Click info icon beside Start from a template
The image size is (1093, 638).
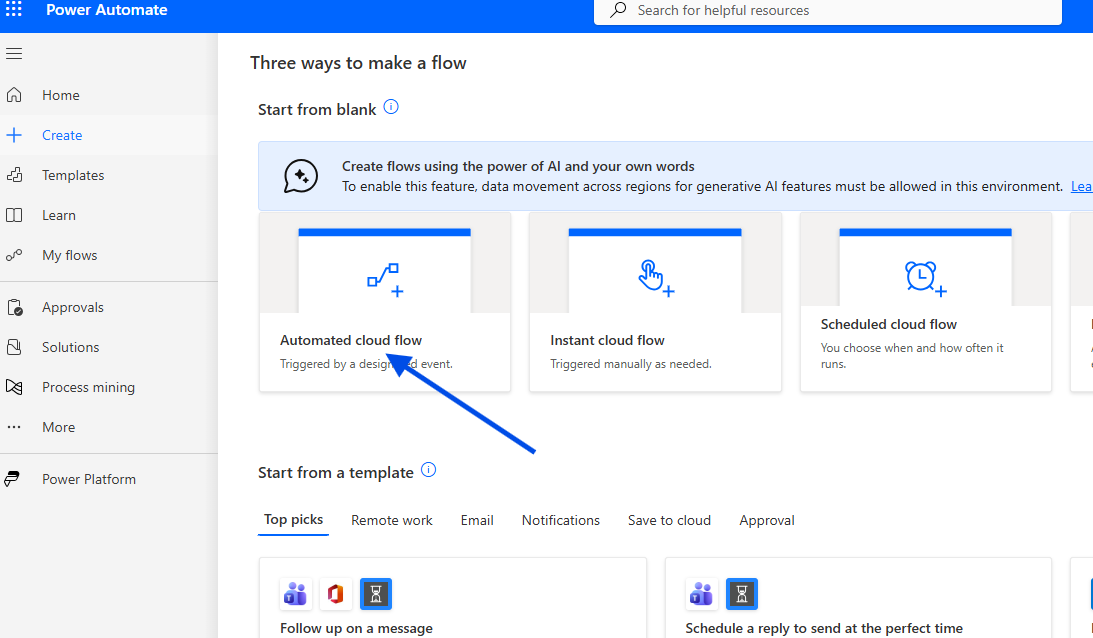click(428, 470)
